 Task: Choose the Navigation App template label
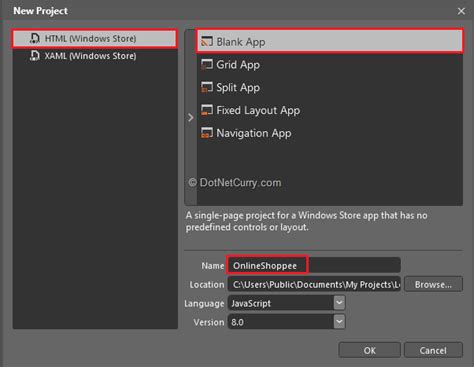254,133
